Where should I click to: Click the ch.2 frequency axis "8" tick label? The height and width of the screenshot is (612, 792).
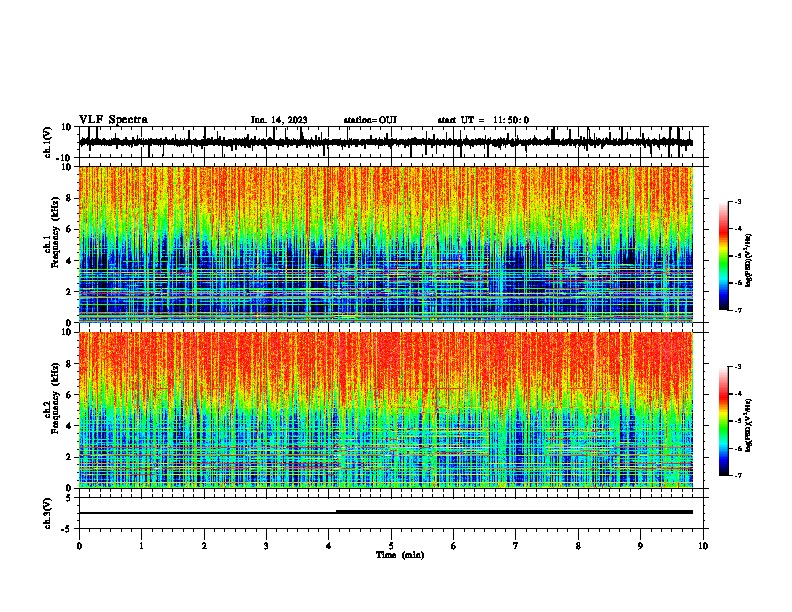(x=69, y=364)
